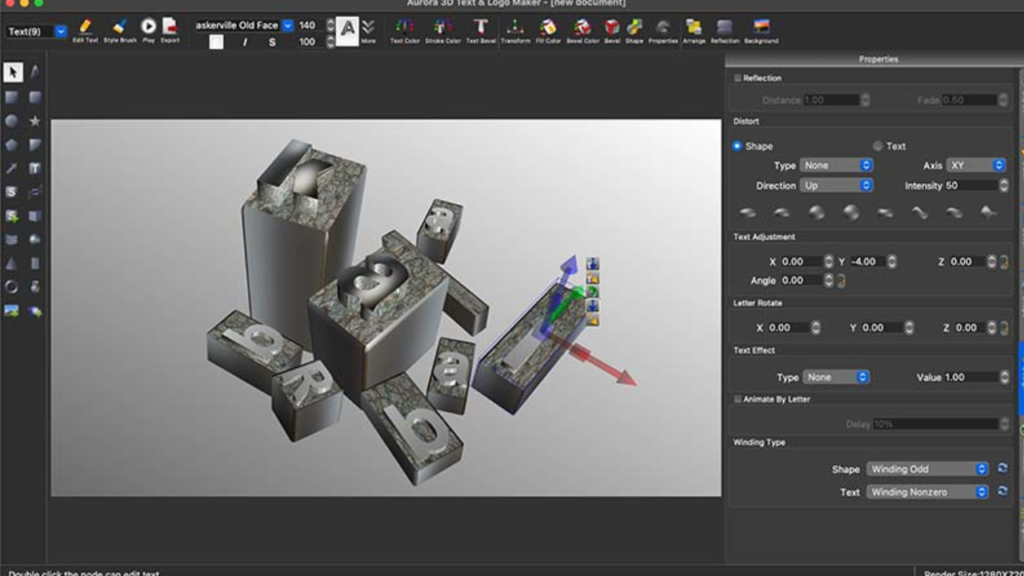The height and width of the screenshot is (576, 1024).
Task: Open the Winding Odd shape dropdown
Action: click(x=926, y=469)
